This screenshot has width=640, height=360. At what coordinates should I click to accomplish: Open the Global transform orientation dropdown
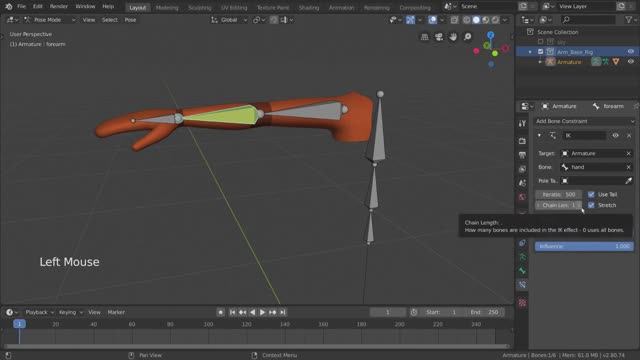coord(229,20)
